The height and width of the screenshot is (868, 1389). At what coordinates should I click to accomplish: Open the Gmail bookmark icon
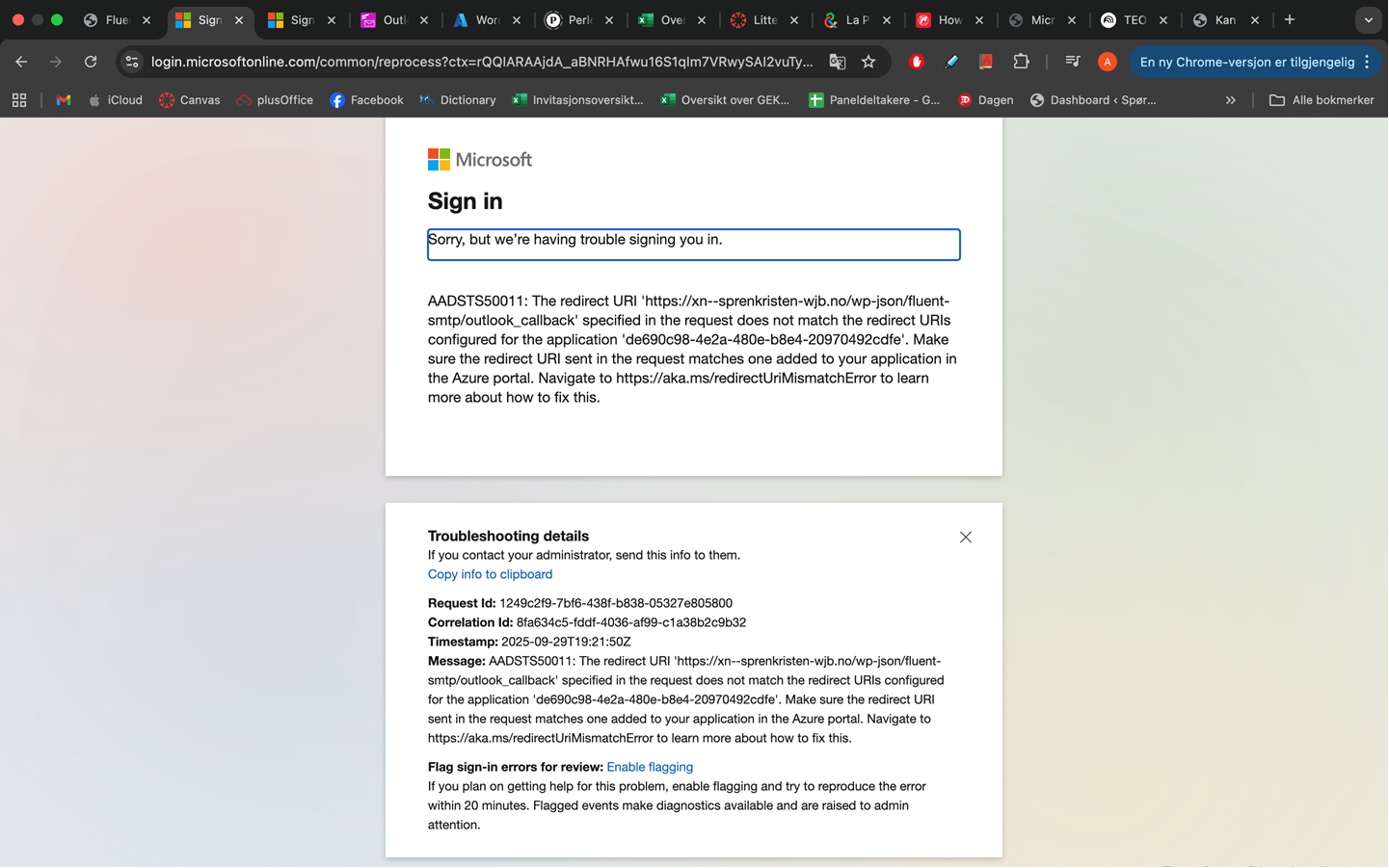point(64,100)
